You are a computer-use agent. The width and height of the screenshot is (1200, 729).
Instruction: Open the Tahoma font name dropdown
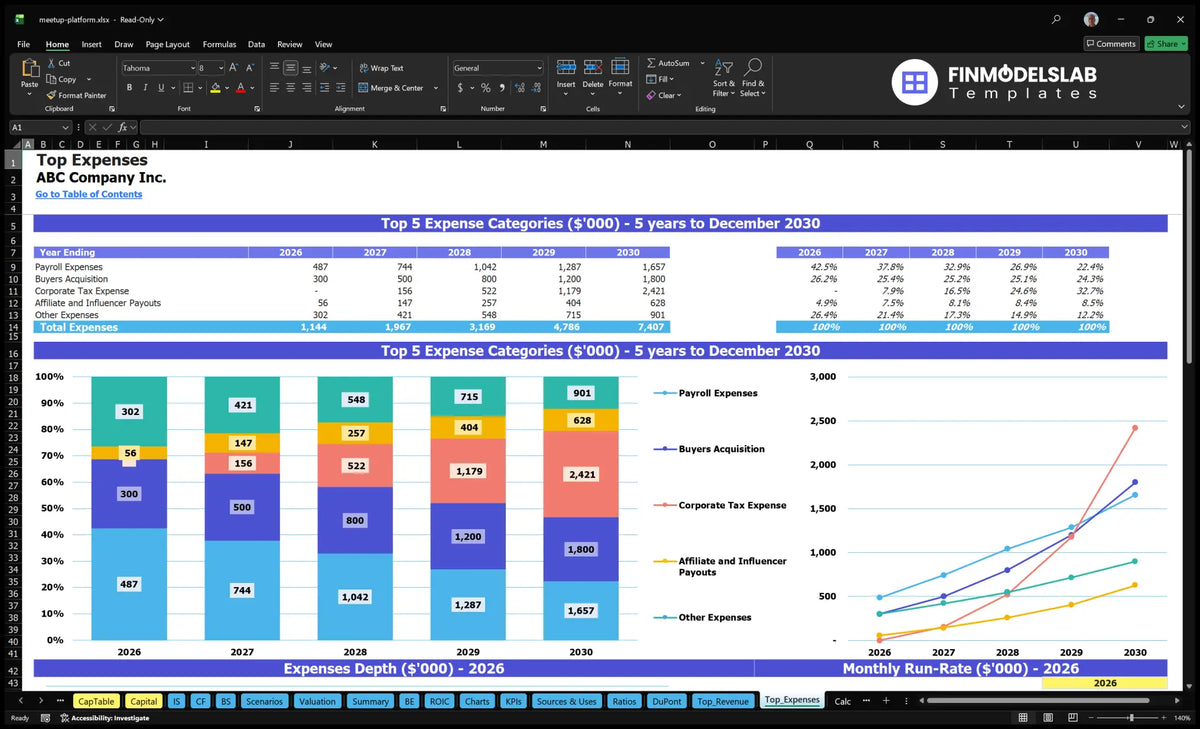click(191, 68)
